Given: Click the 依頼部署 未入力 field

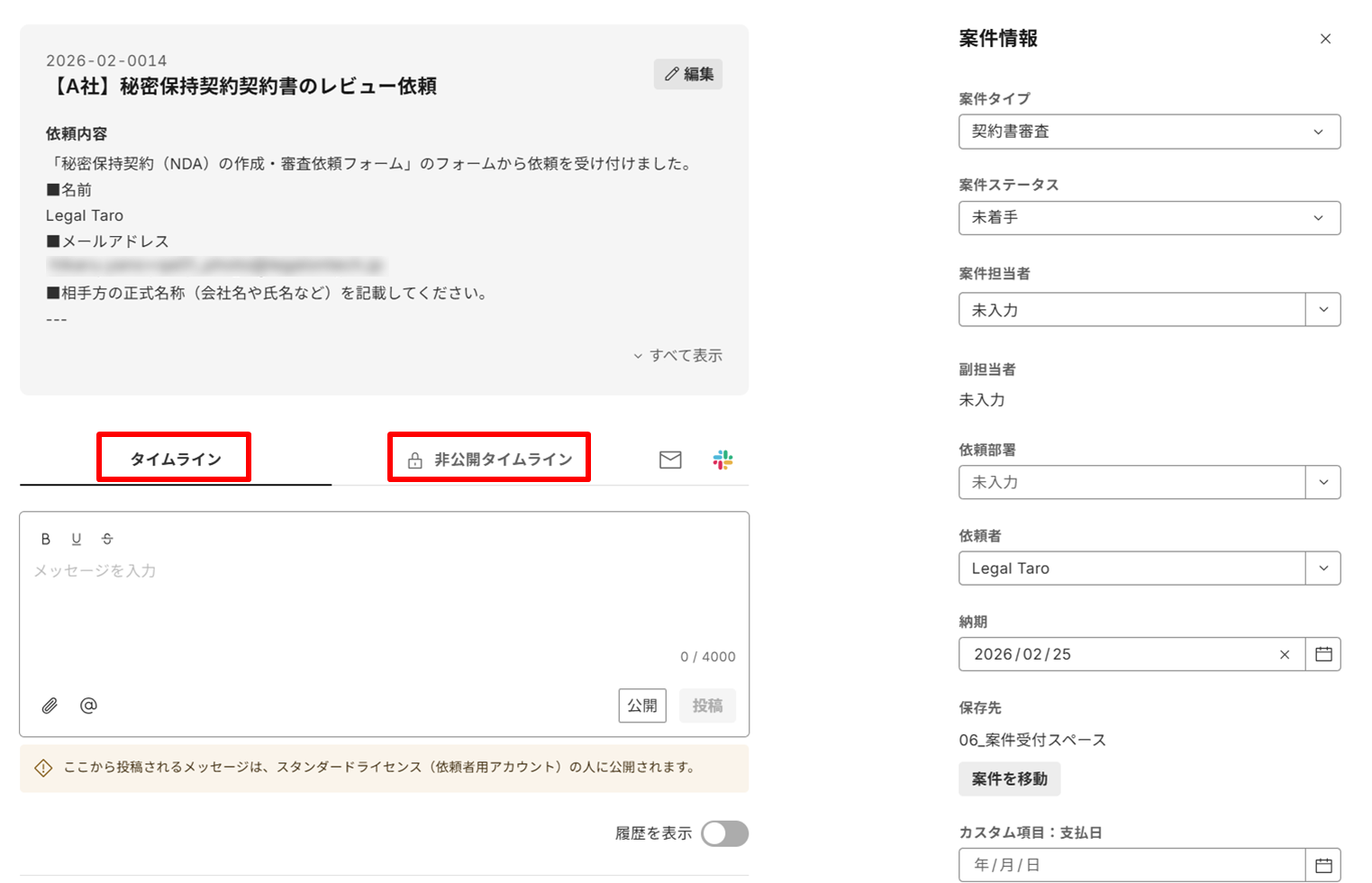Looking at the screenshot, I should pyautogui.click(x=1132, y=482).
